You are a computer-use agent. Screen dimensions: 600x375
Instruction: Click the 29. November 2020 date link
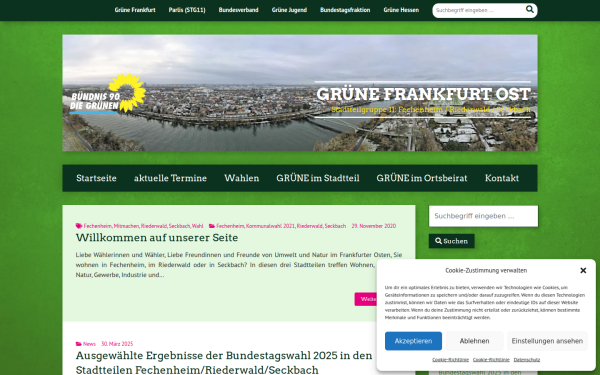pyautogui.click(x=374, y=226)
